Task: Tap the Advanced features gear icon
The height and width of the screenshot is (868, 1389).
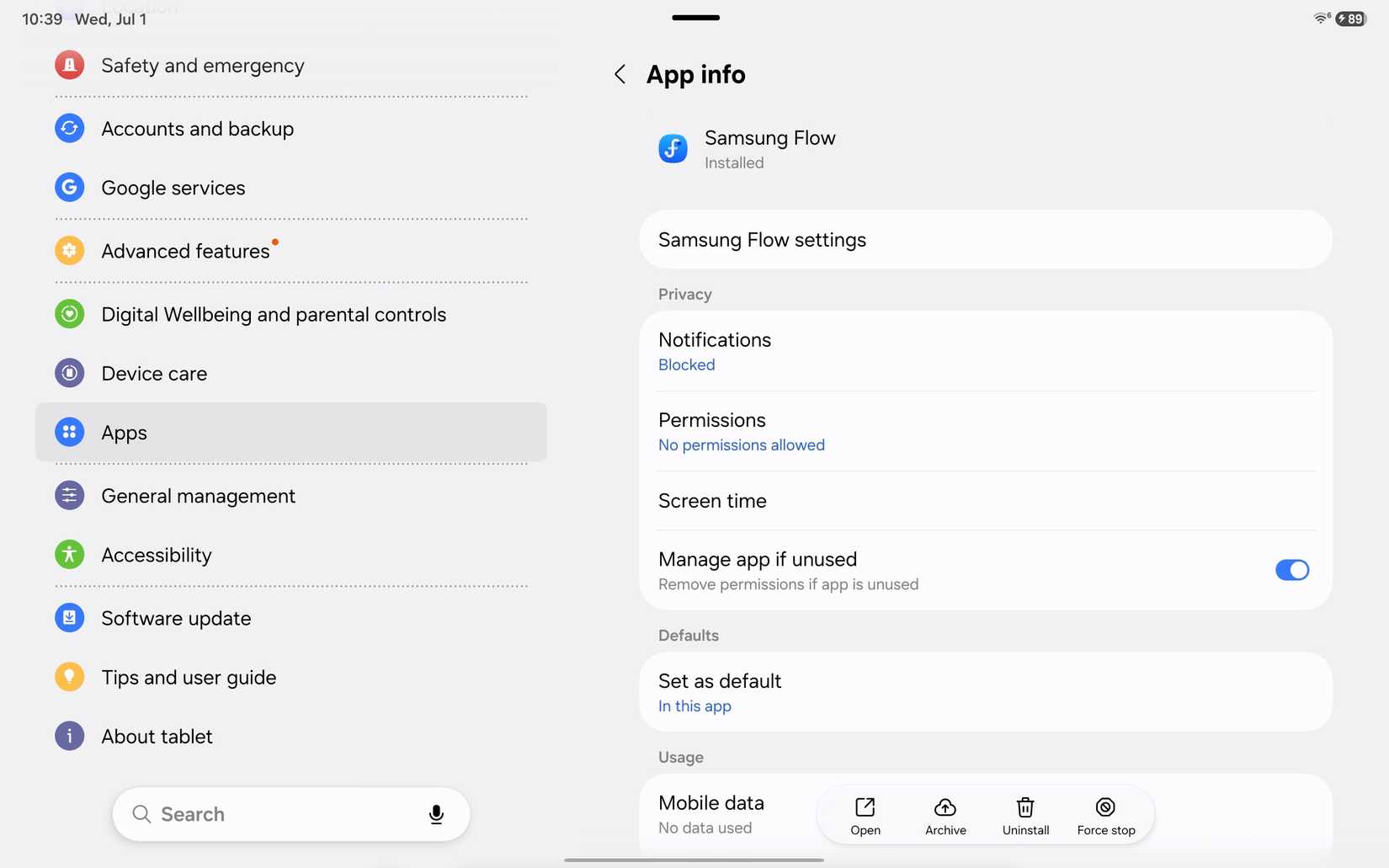Action: (x=69, y=250)
